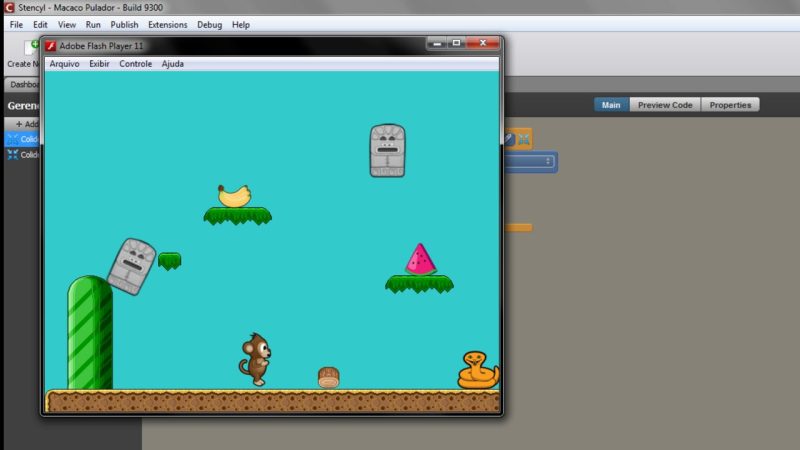Click the watermelon slice pickup
800x450 pixels.
tap(420, 259)
